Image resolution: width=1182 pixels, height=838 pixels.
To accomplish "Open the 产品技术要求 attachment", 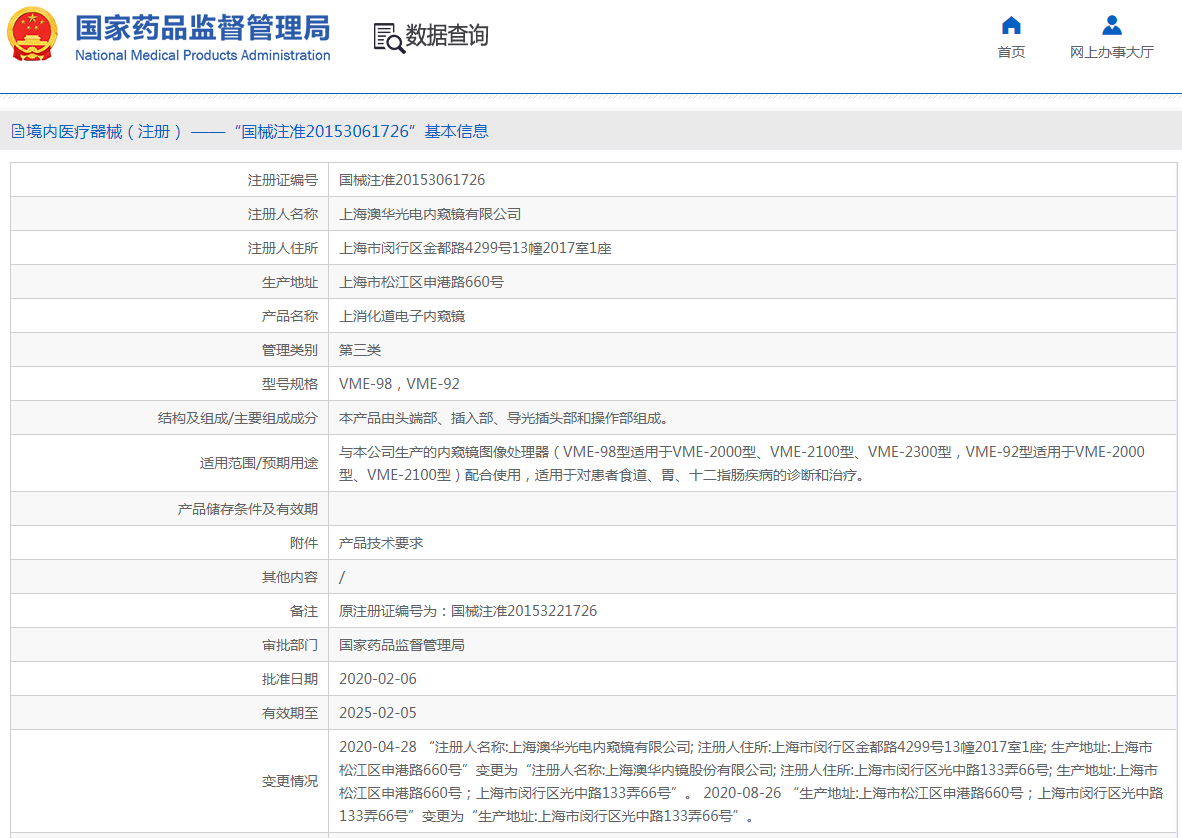I will 381,543.
